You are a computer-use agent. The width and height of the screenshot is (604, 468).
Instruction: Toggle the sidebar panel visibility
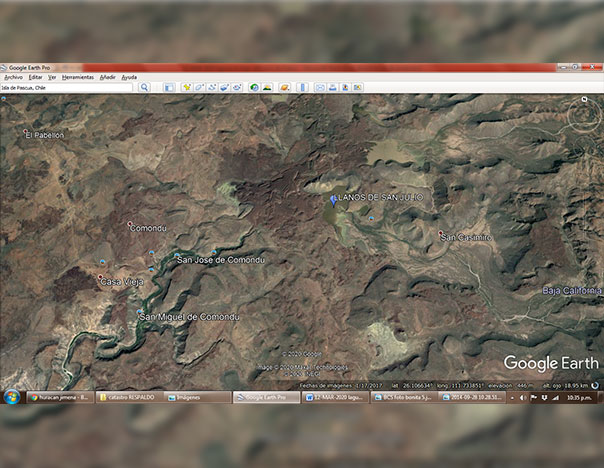(170, 87)
